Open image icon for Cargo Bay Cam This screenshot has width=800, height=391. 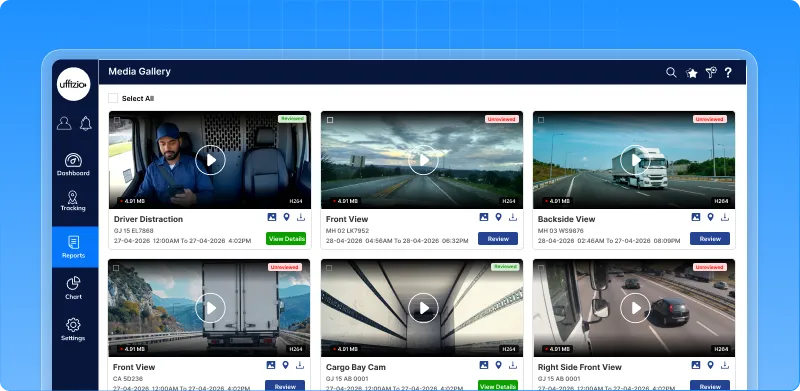coord(484,365)
